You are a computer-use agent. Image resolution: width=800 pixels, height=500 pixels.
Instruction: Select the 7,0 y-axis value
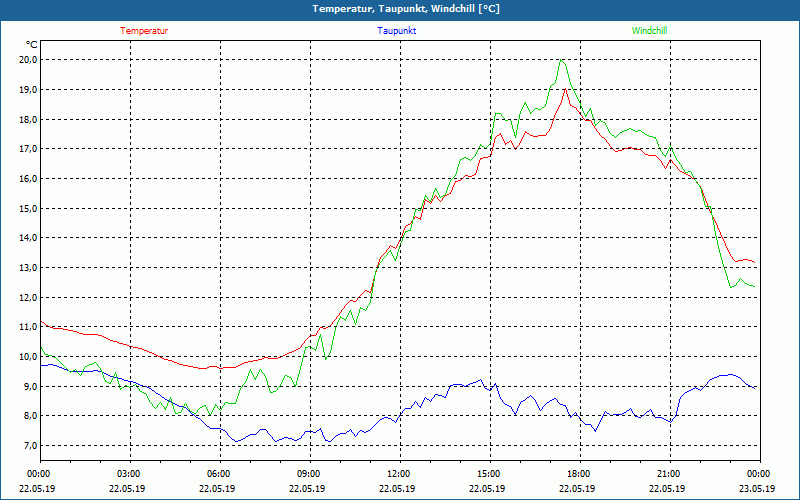pyautogui.click(x=31, y=445)
